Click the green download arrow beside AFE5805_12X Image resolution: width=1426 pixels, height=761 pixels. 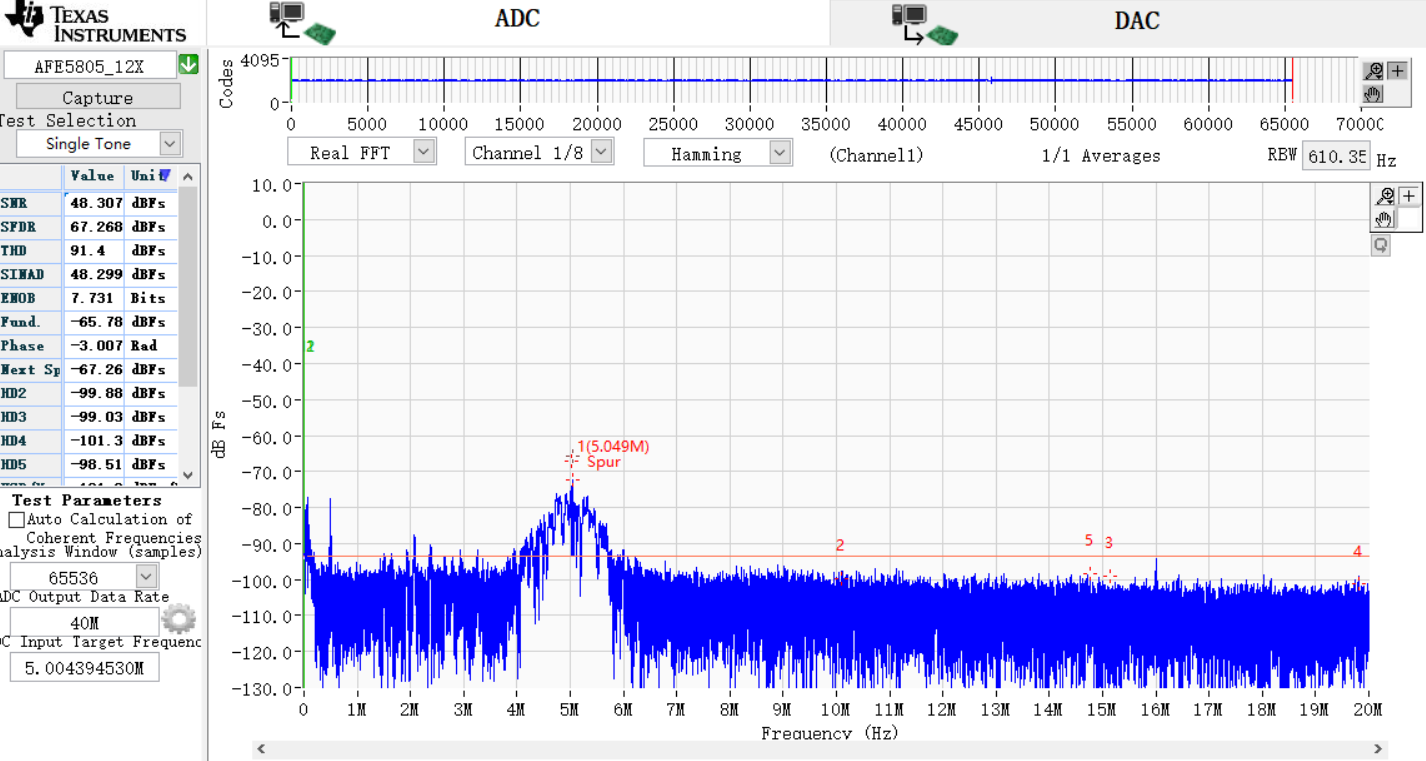click(x=188, y=65)
